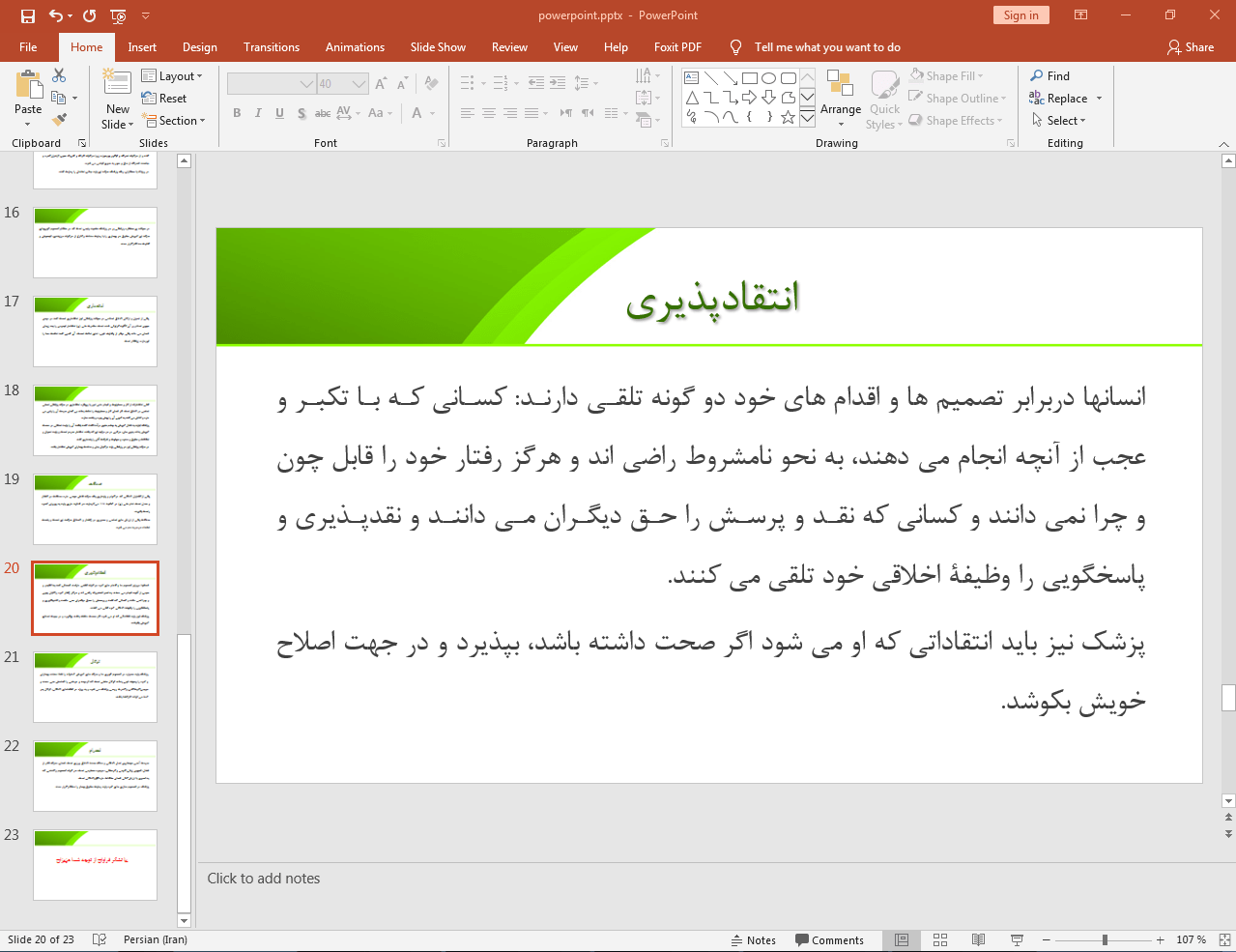The width and height of the screenshot is (1236, 952).
Task: Open the Section dropdown
Action: coord(174,121)
